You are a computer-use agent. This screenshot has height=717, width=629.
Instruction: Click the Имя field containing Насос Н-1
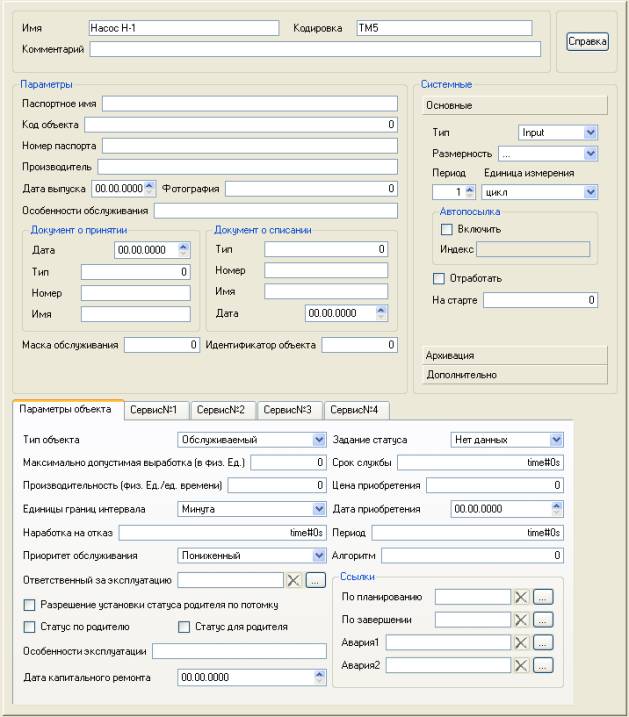184,28
